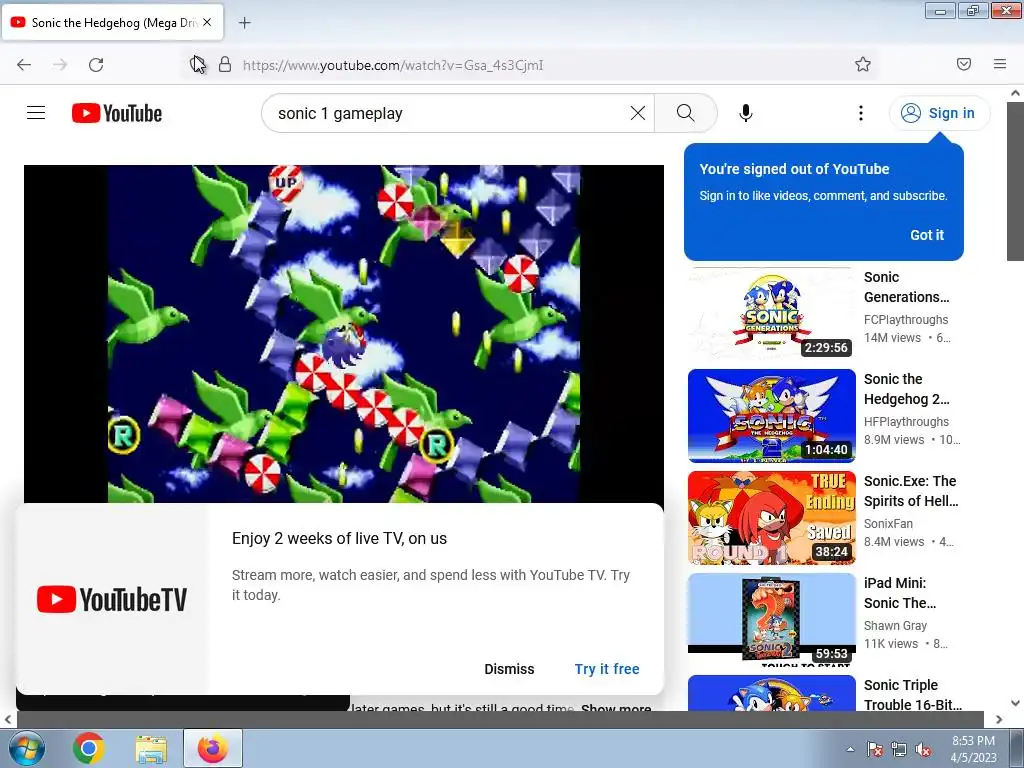Open a new browser tab
Screen dimensions: 1024x768
pos(245,23)
